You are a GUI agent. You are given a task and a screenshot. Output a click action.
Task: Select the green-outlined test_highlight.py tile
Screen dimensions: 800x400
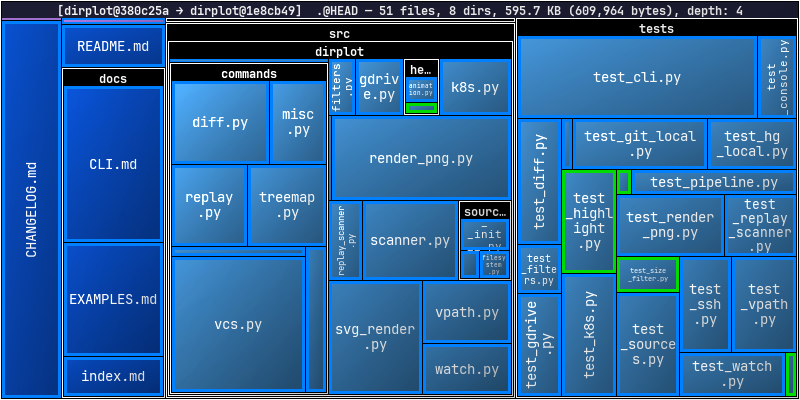point(589,221)
